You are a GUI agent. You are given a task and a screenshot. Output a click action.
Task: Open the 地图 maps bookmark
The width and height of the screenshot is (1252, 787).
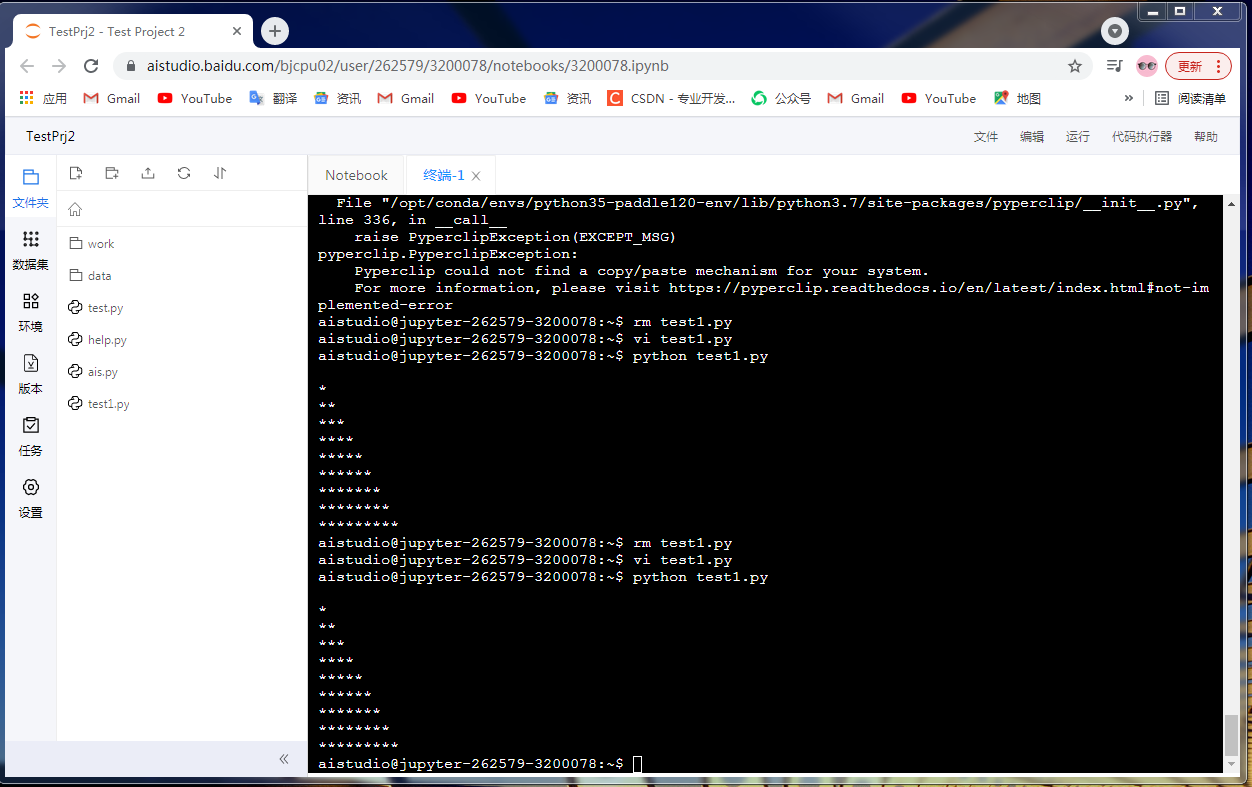coord(1017,98)
